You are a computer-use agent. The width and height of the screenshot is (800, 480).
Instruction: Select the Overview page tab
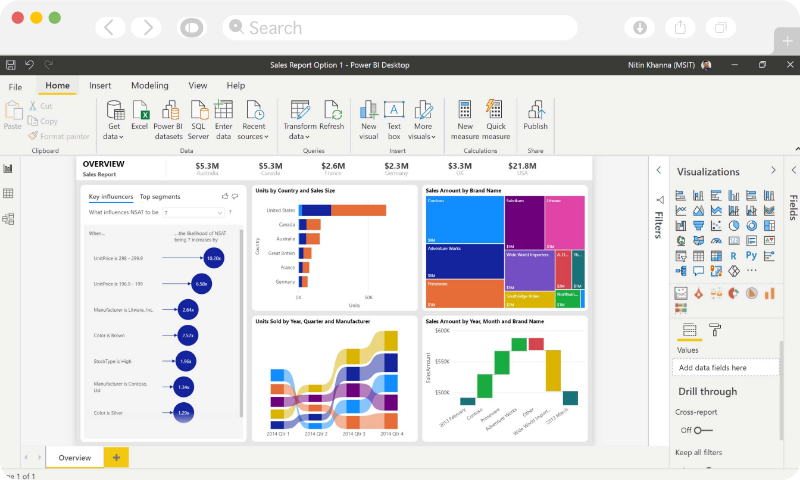tap(75, 457)
